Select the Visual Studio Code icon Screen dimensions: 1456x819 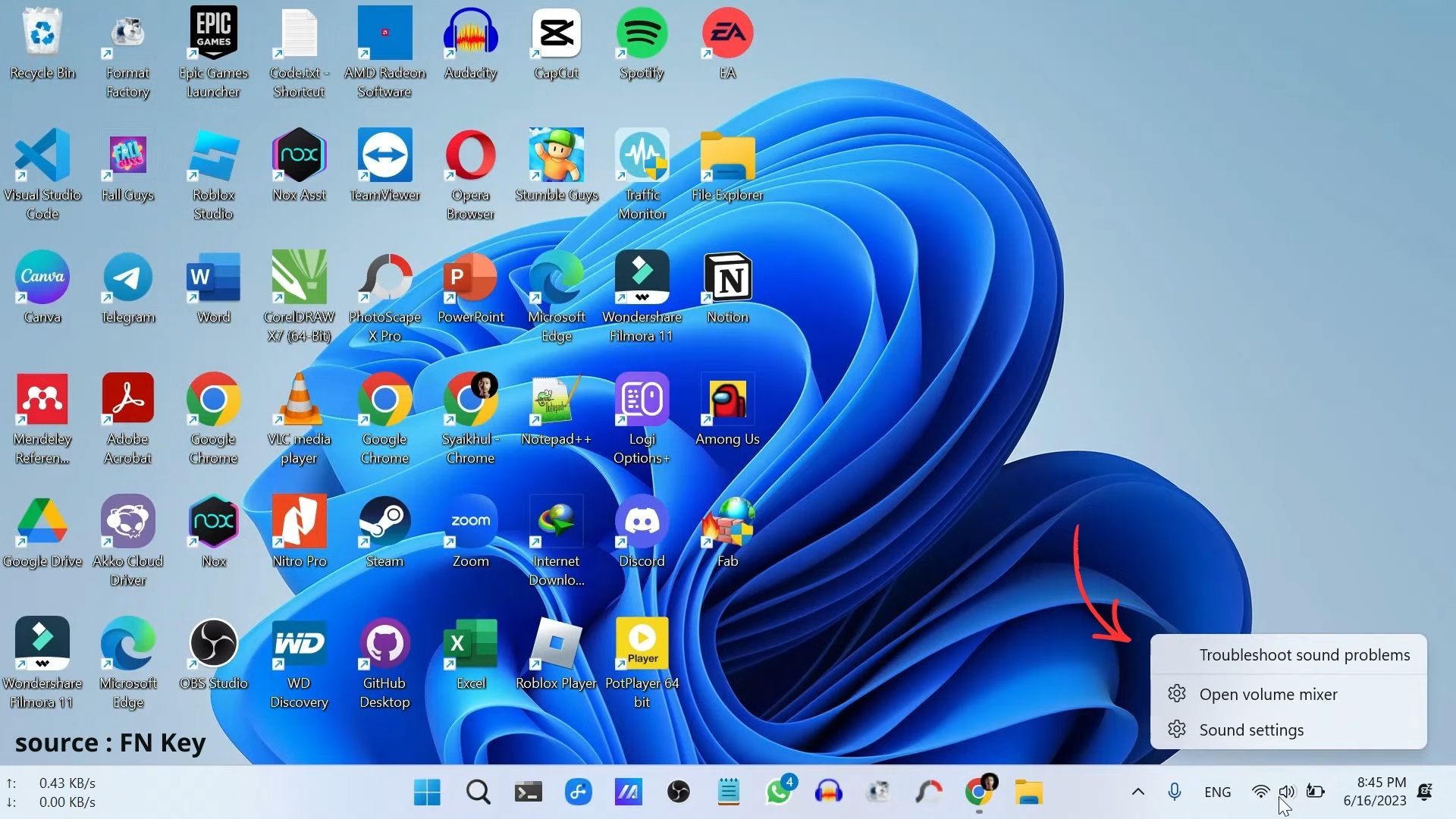42,174
